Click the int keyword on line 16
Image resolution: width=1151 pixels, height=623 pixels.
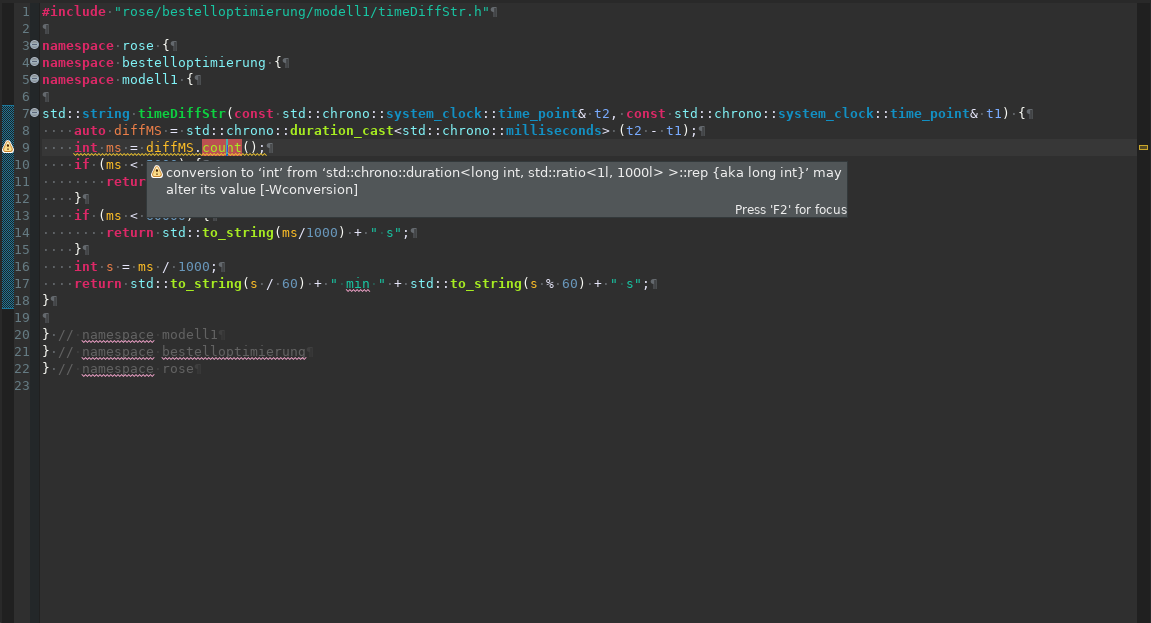[85, 266]
